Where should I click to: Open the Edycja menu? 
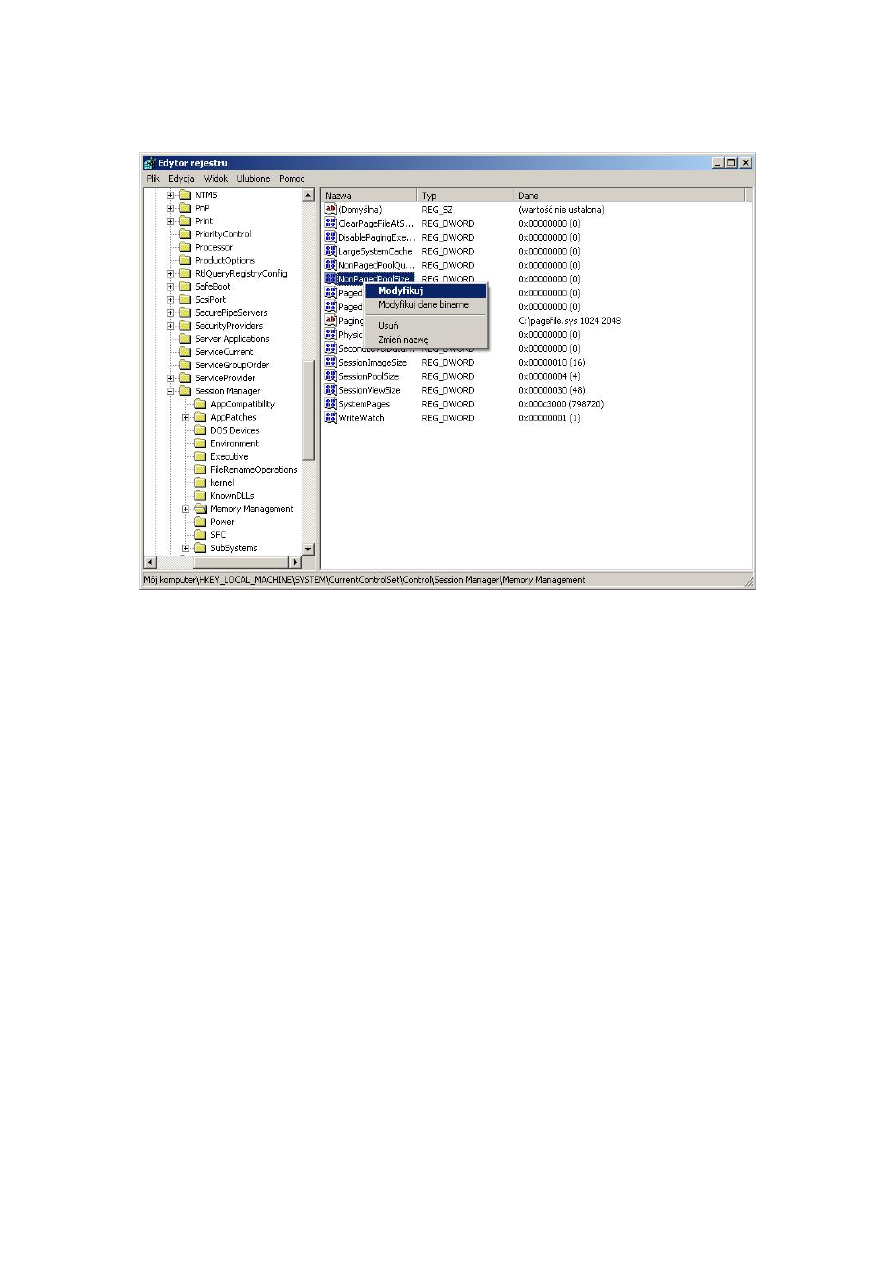tap(181, 179)
